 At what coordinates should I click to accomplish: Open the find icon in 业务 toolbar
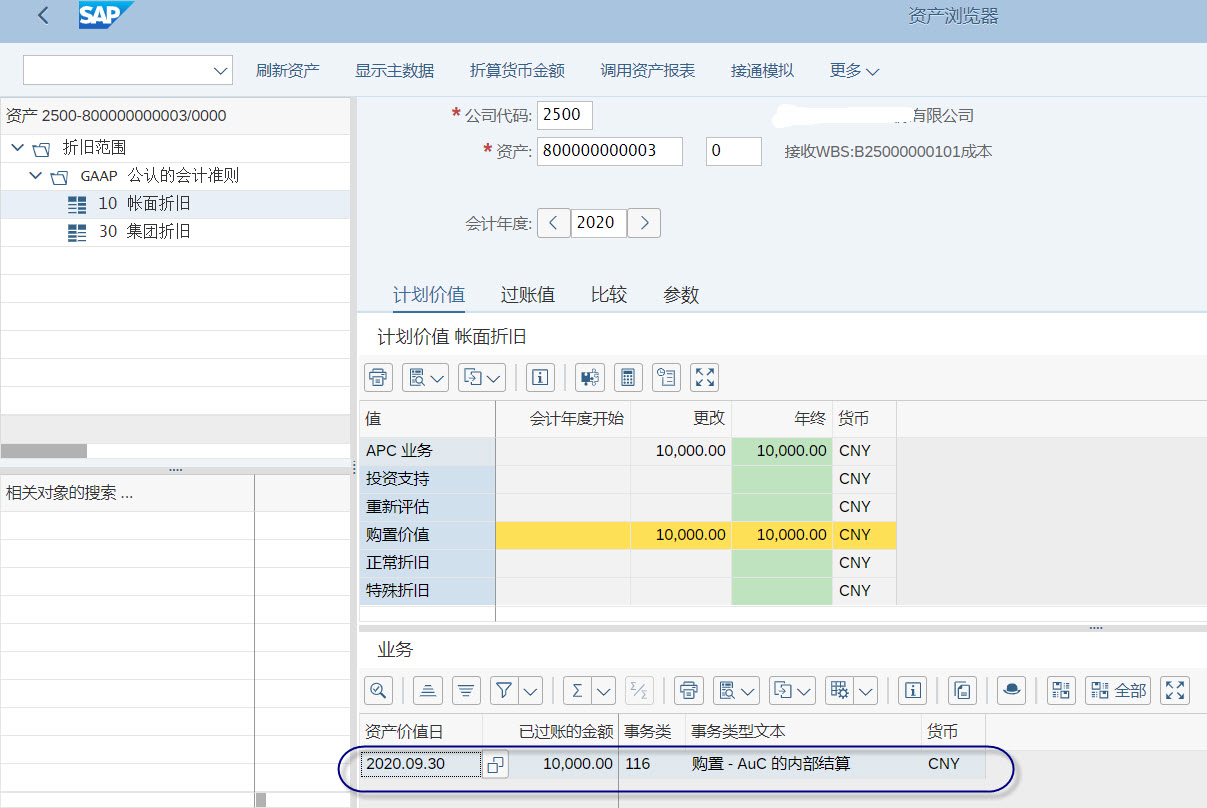coord(379,690)
